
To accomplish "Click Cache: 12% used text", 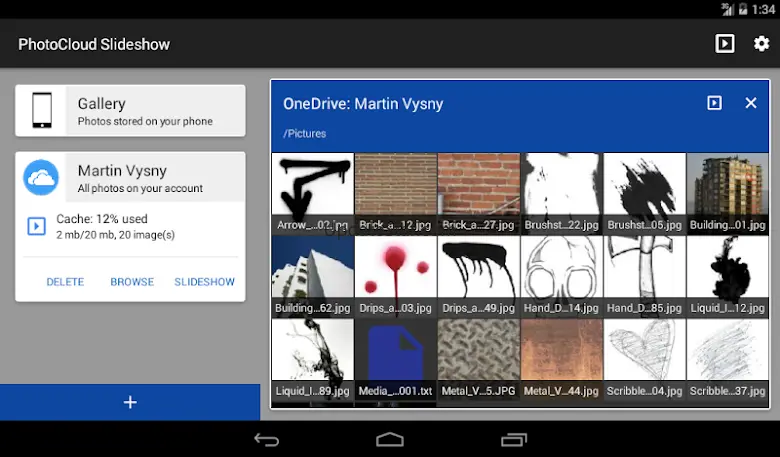I will click(102, 219).
